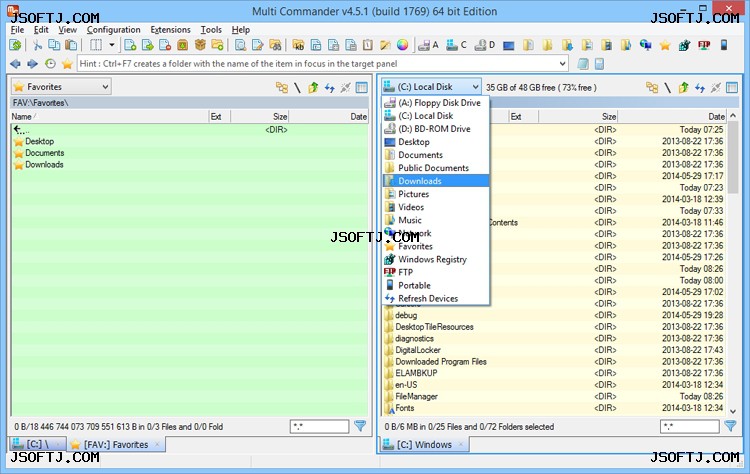Click the right panel root backslash button
Screen dimensions: 750x474
coord(667,88)
